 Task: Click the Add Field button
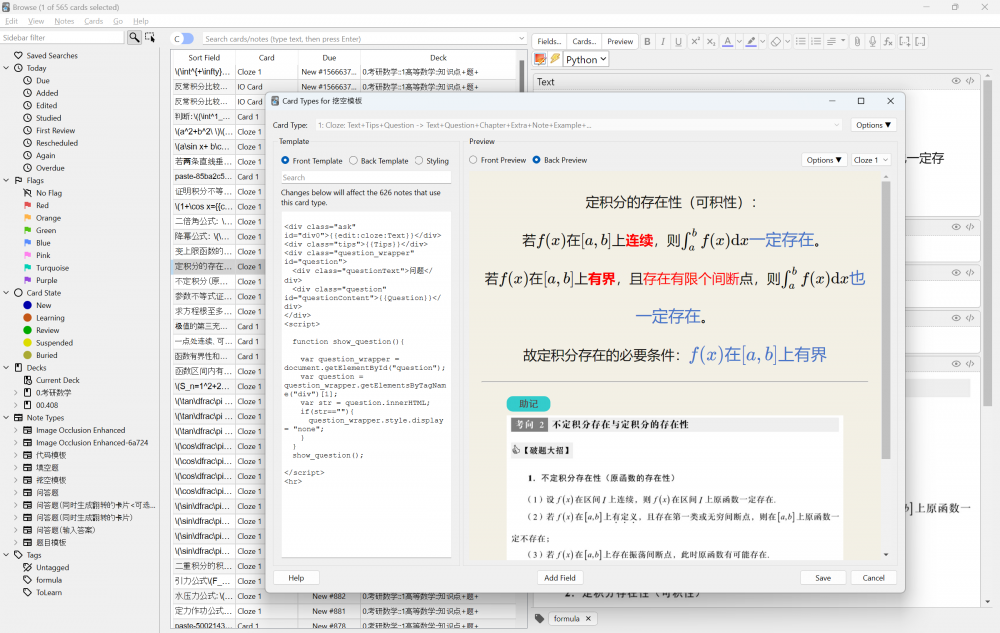[x=559, y=578]
